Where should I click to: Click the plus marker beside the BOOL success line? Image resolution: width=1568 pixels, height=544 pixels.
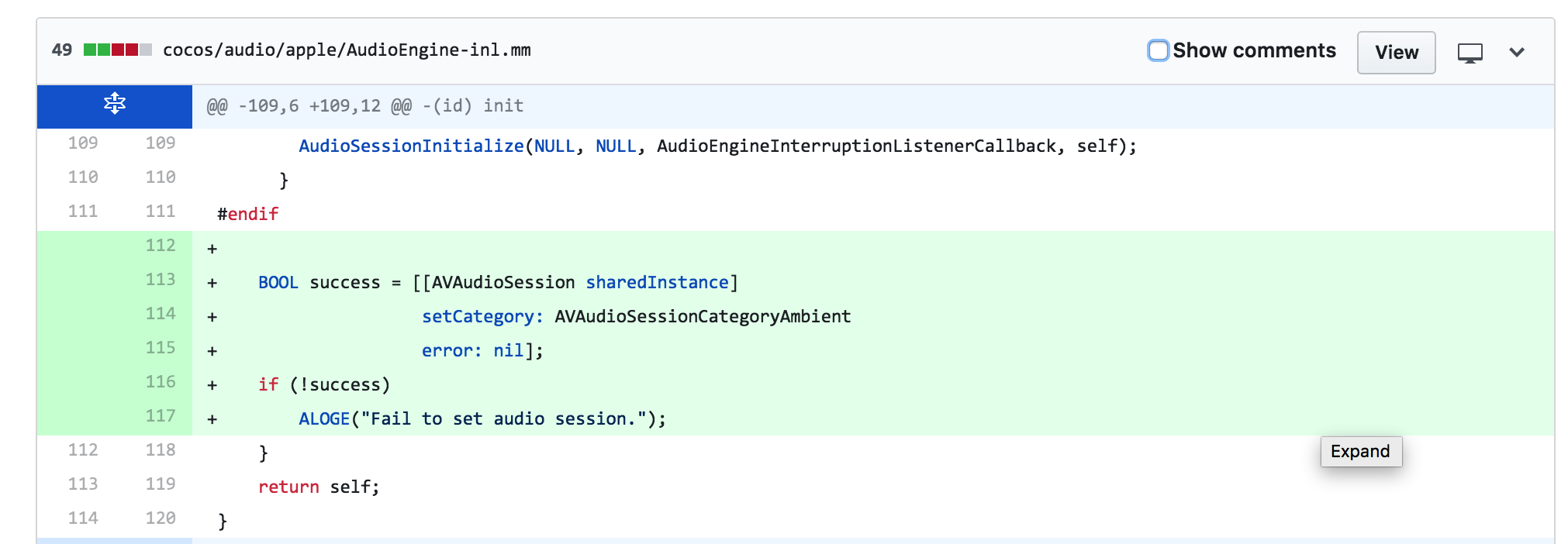212,284
